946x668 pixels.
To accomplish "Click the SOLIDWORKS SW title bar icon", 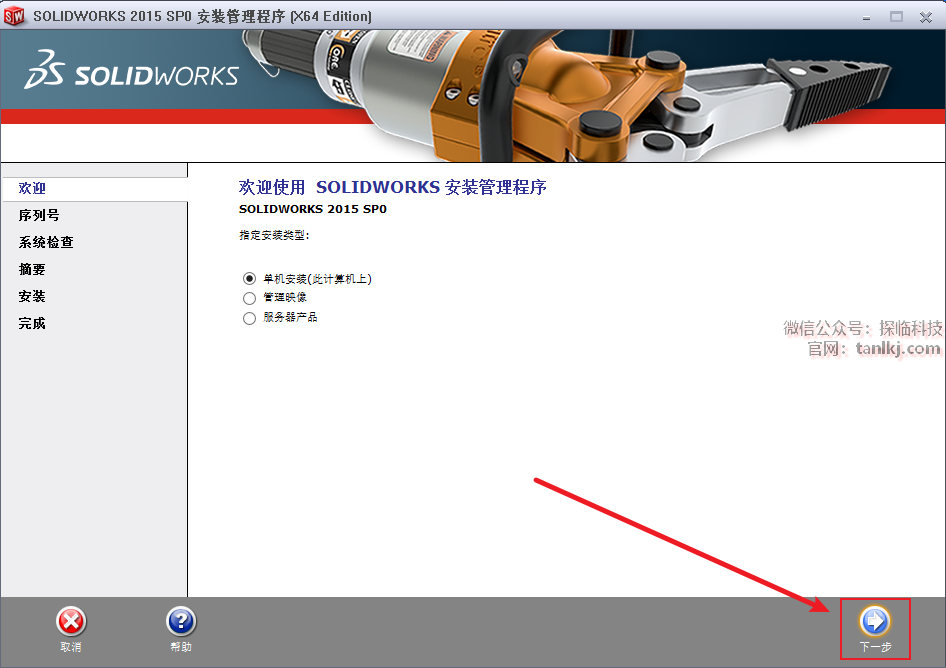I will tap(14, 16).
